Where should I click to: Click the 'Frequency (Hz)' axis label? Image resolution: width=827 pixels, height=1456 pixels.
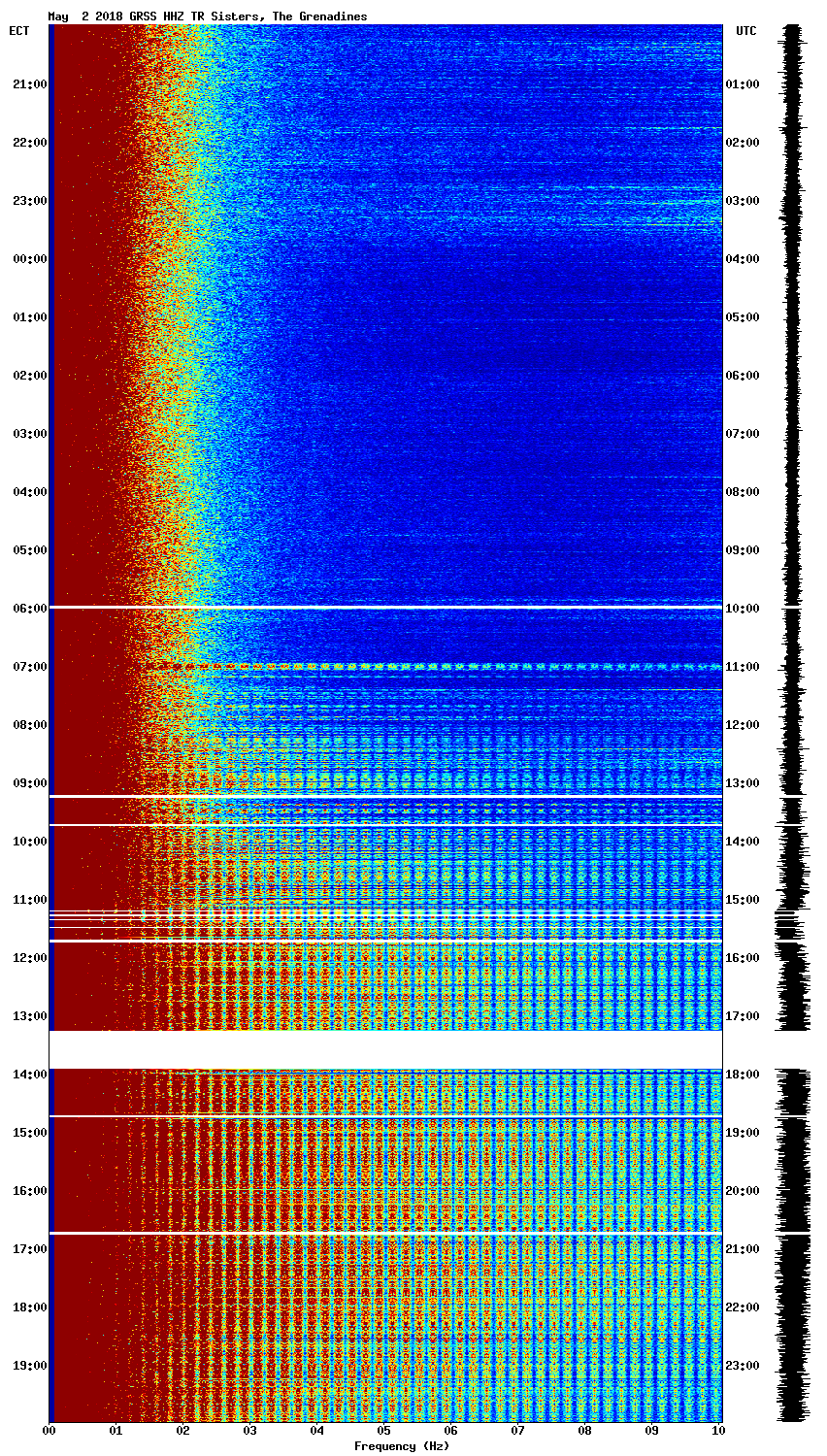pos(402,1446)
